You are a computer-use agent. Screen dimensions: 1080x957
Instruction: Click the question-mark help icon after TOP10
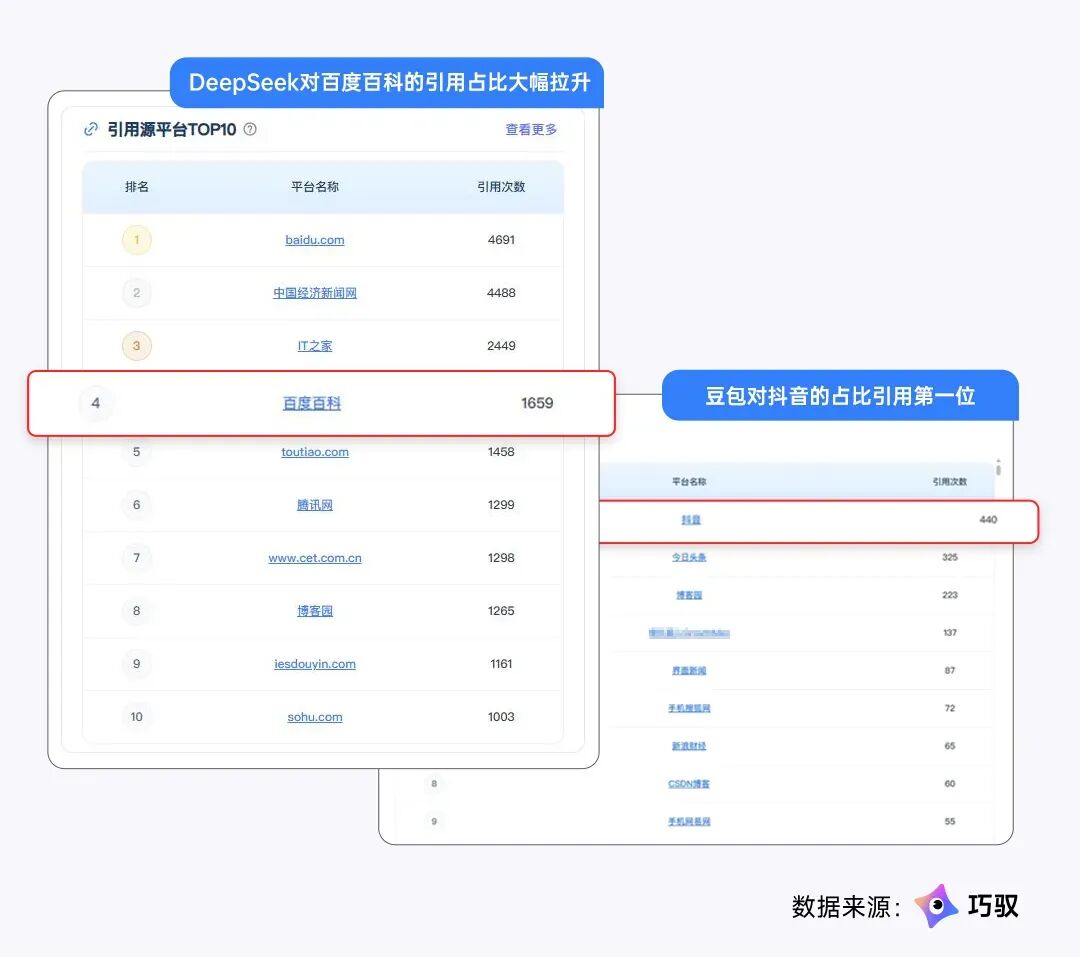pyautogui.click(x=250, y=129)
